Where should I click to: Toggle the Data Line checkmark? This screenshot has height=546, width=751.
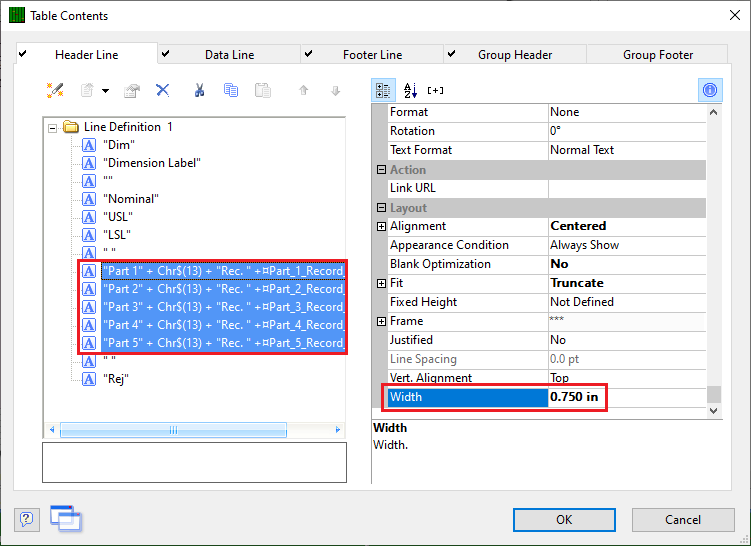pyautogui.click(x=165, y=54)
